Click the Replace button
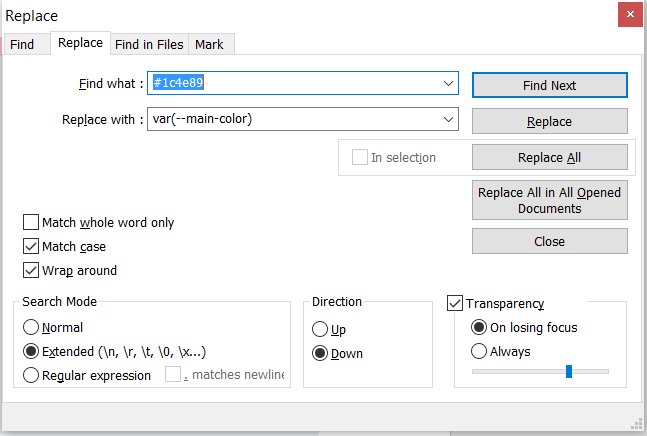Viewport: 647px width, 436px height. coord(550,121)
